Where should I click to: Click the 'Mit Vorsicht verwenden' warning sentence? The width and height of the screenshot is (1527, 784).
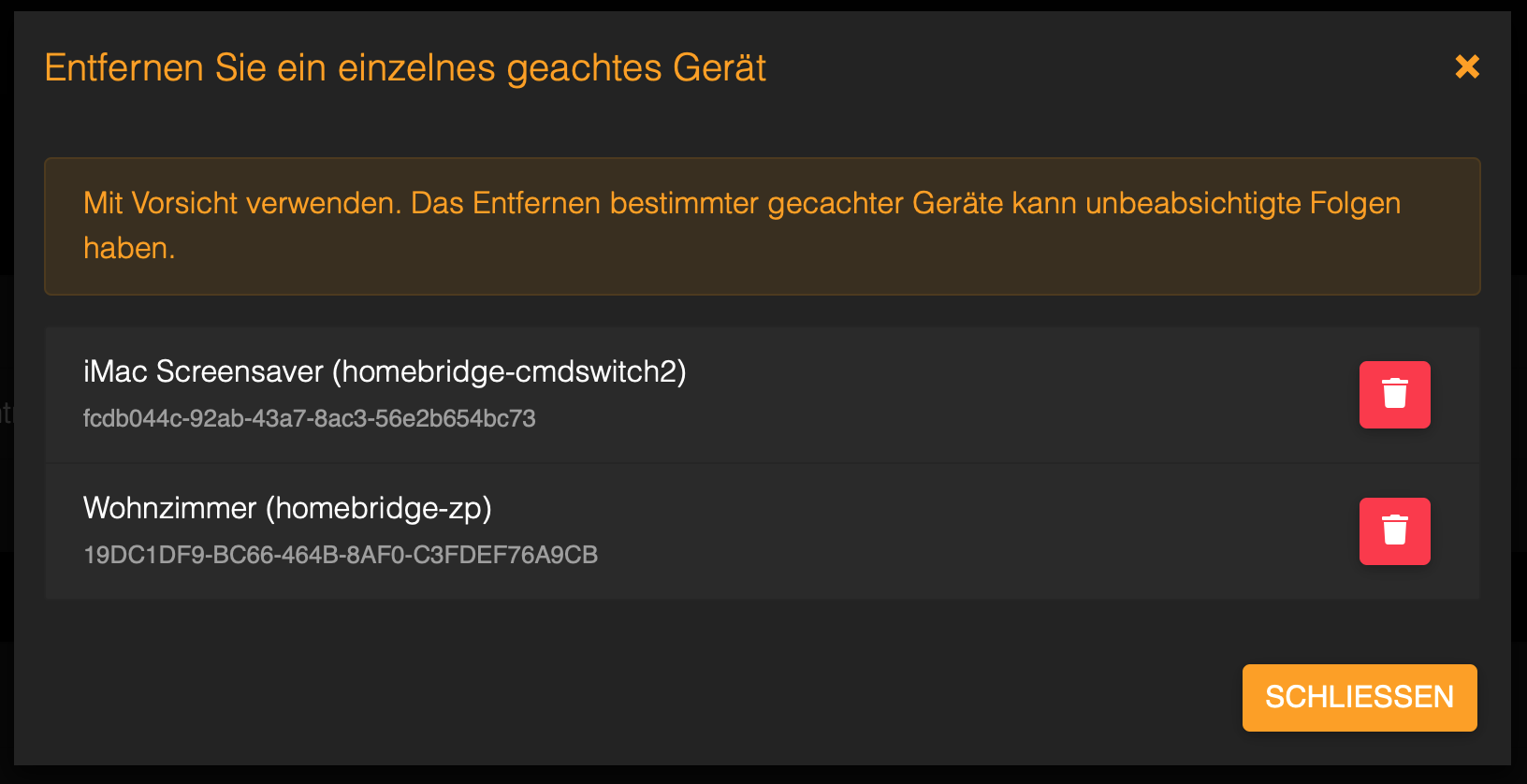coord(242,203)
